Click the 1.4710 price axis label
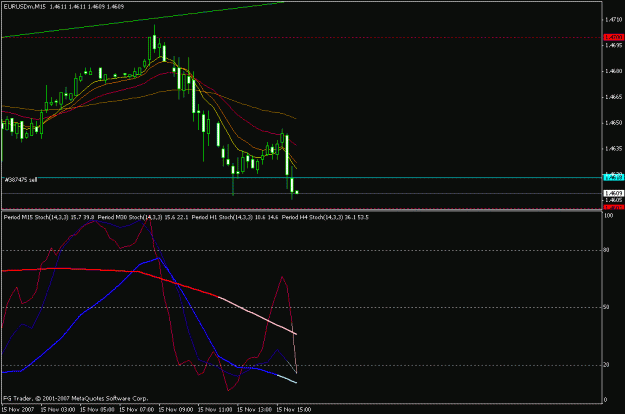Image resolution: width=625 pixels, height=414 pixels. point(613,20)
